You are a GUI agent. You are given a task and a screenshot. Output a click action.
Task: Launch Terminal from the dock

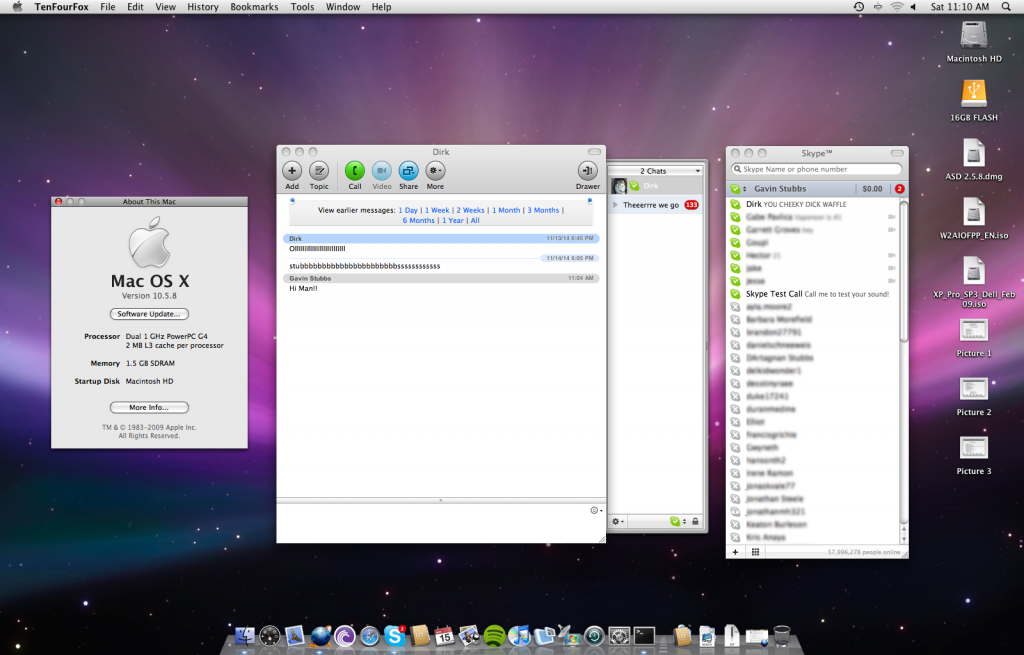645,635
